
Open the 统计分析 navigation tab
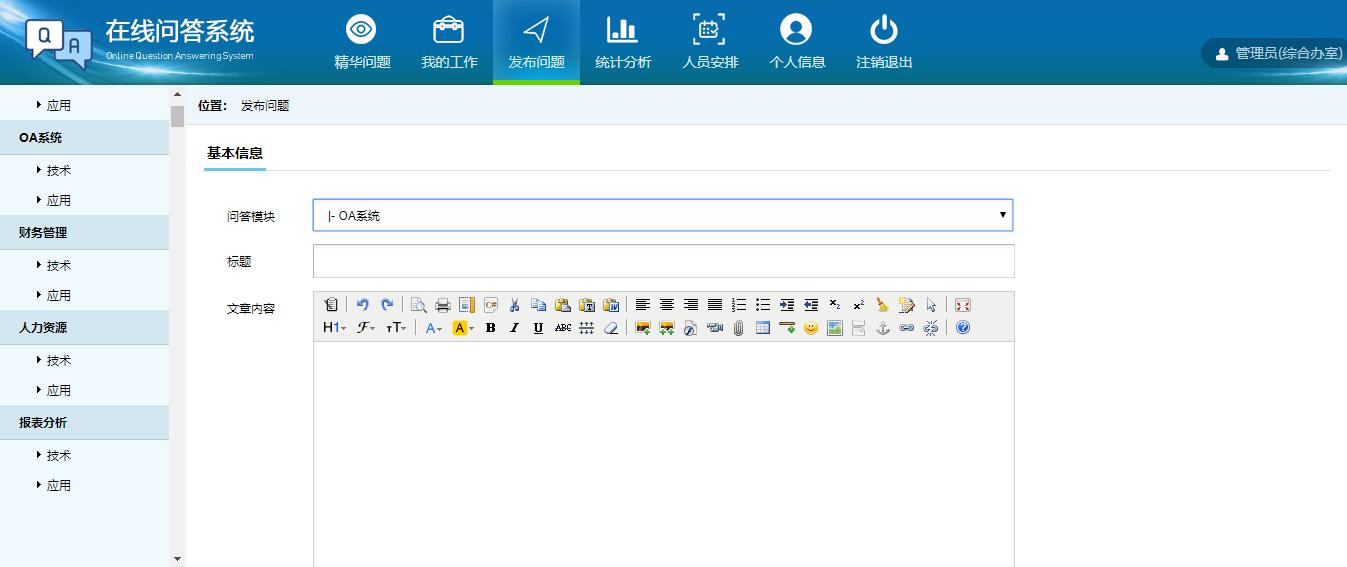622,42
